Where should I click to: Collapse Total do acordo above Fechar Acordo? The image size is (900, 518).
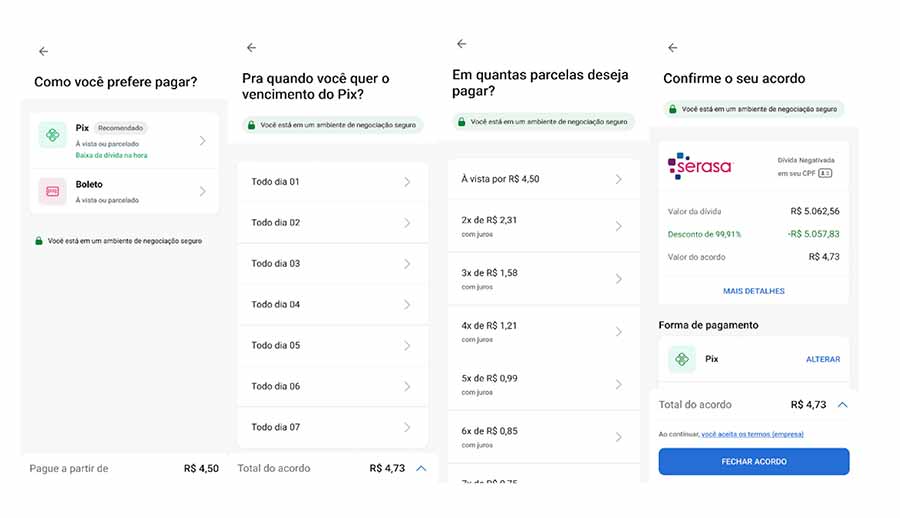pyautogui.click(x=843, y=405)
